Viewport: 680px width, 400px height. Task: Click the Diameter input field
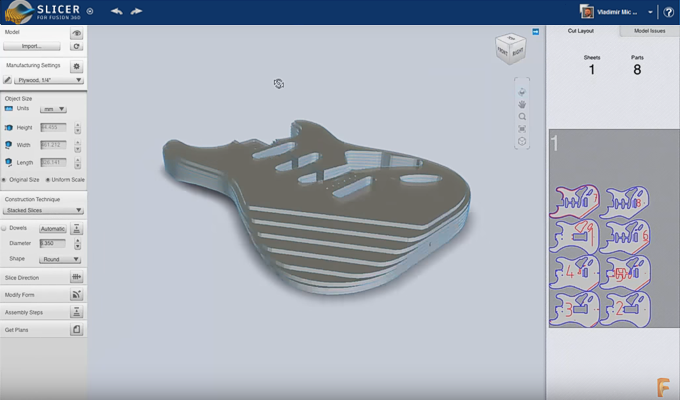52,243
